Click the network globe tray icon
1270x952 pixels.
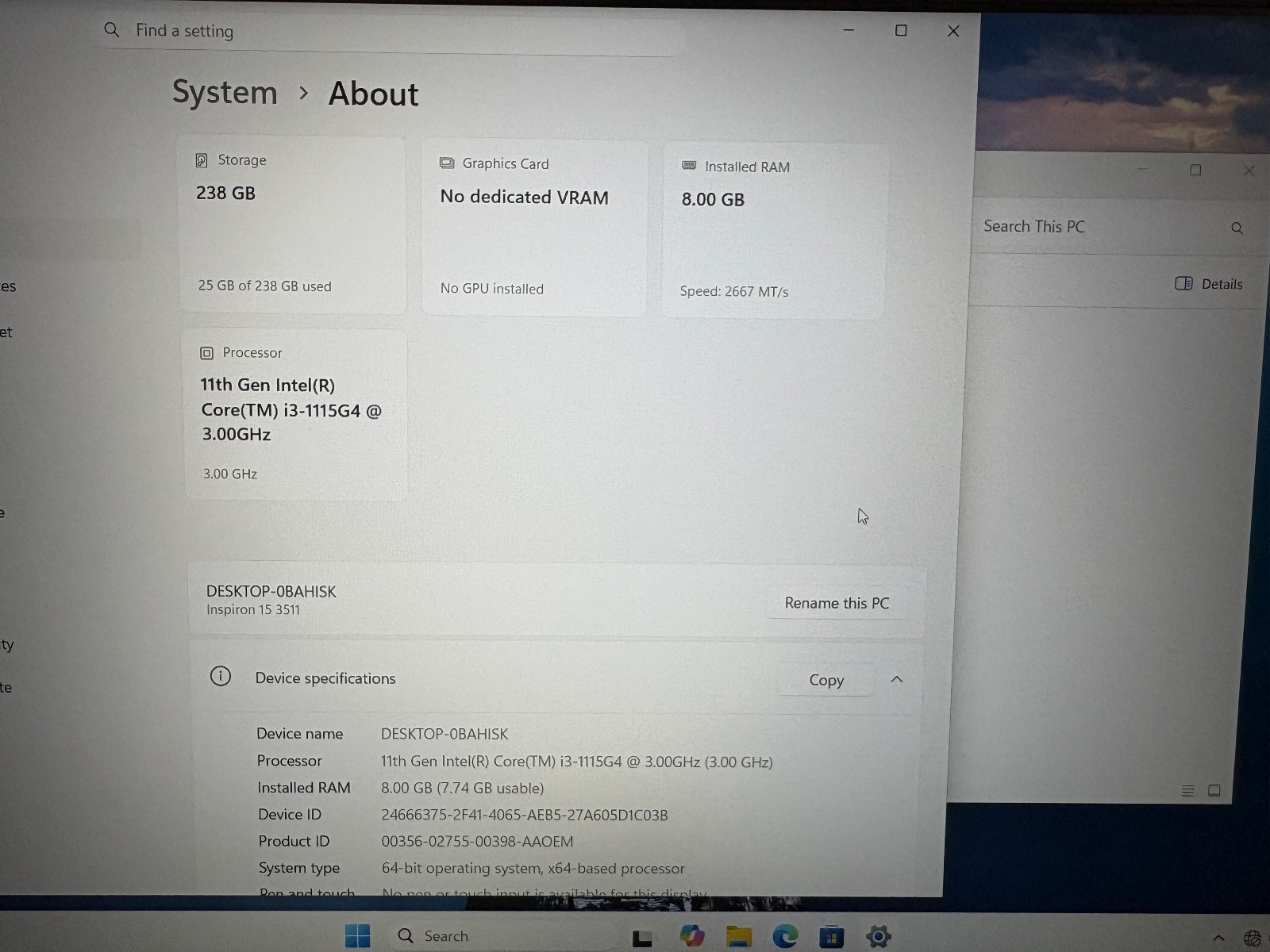pyautogui.click(x=1253, y=939)
